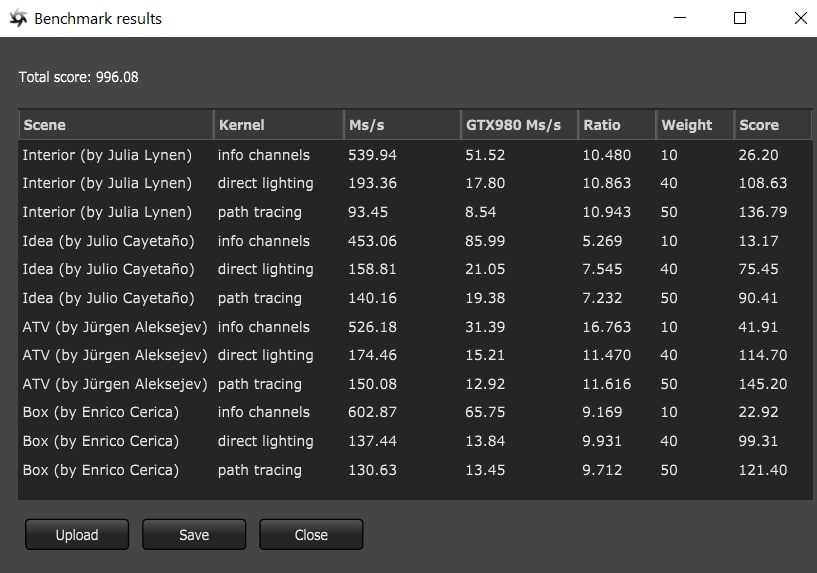The image size is (817, 573).
Task: Click score value 41.91
Action: 758,327
